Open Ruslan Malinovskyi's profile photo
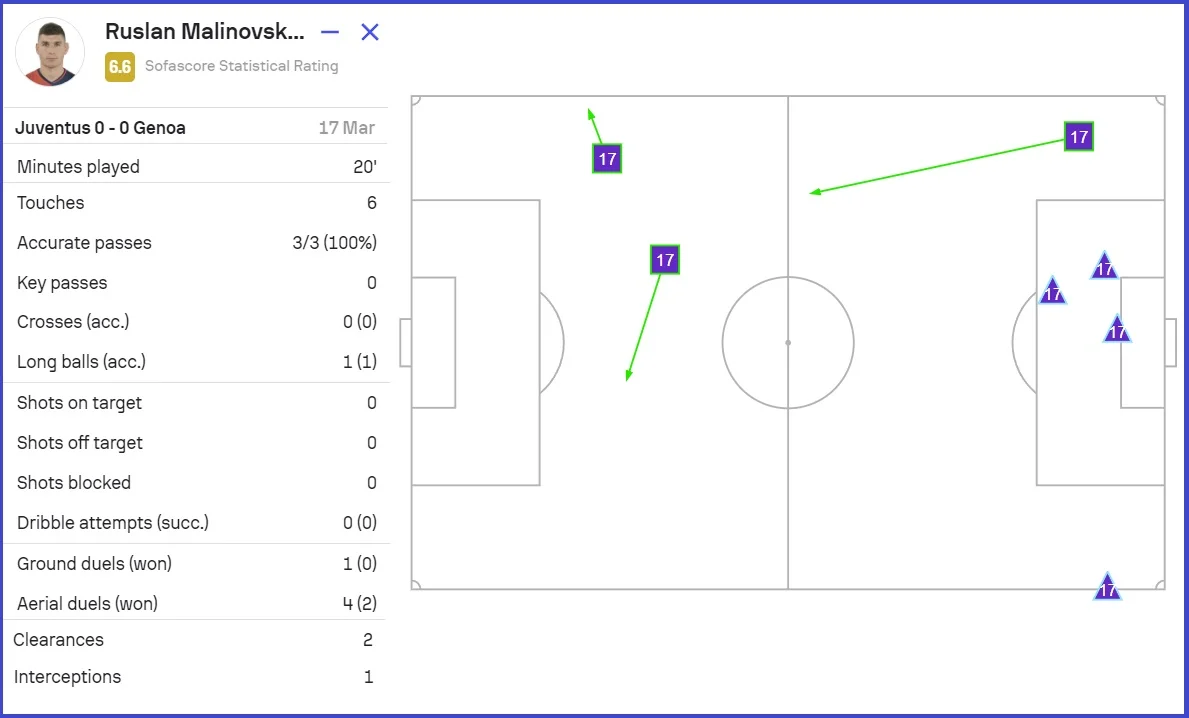Image resolution: width=1189 pixels, height=718 pixels. 50,51
